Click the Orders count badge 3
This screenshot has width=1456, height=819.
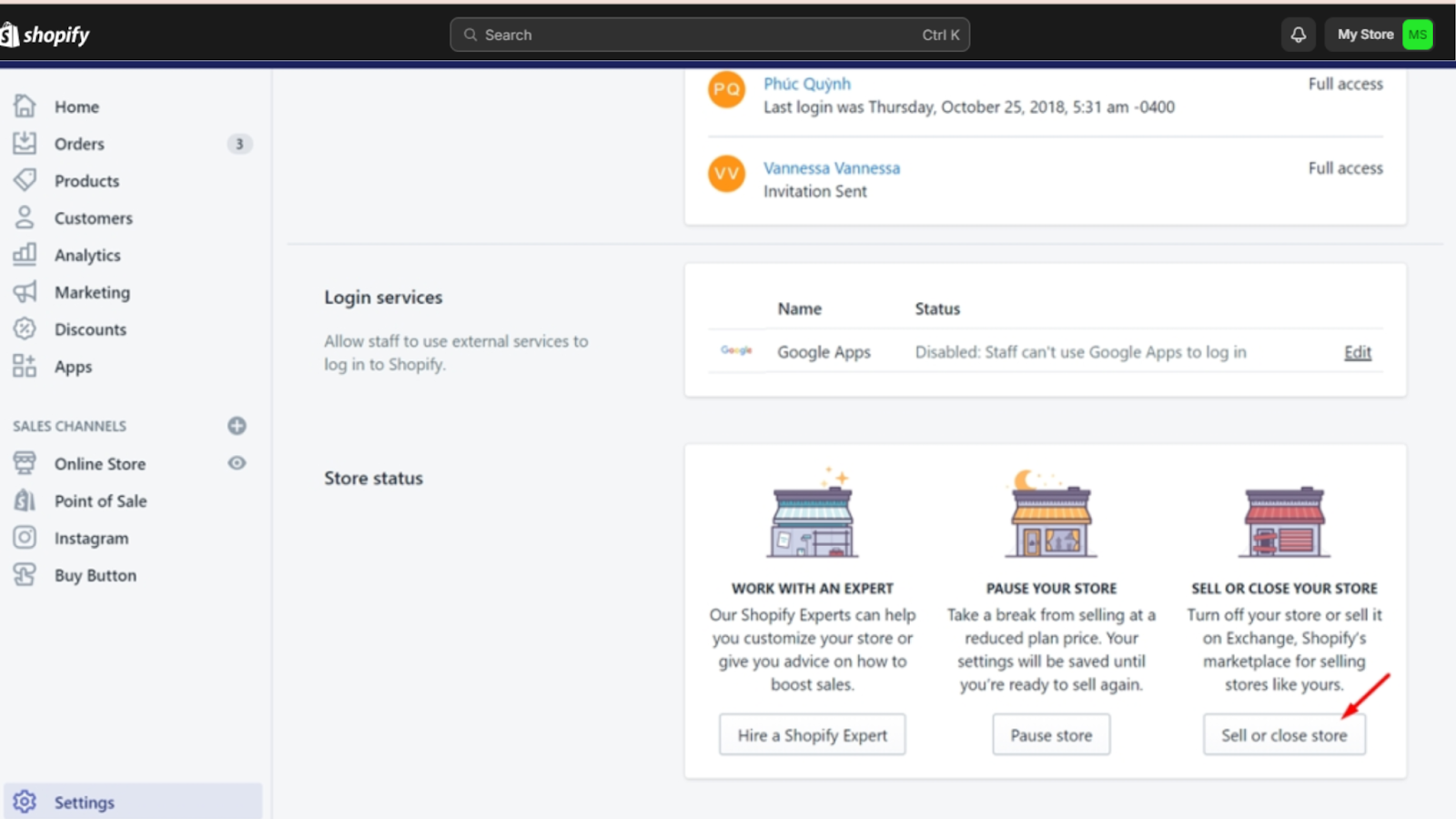239,144
